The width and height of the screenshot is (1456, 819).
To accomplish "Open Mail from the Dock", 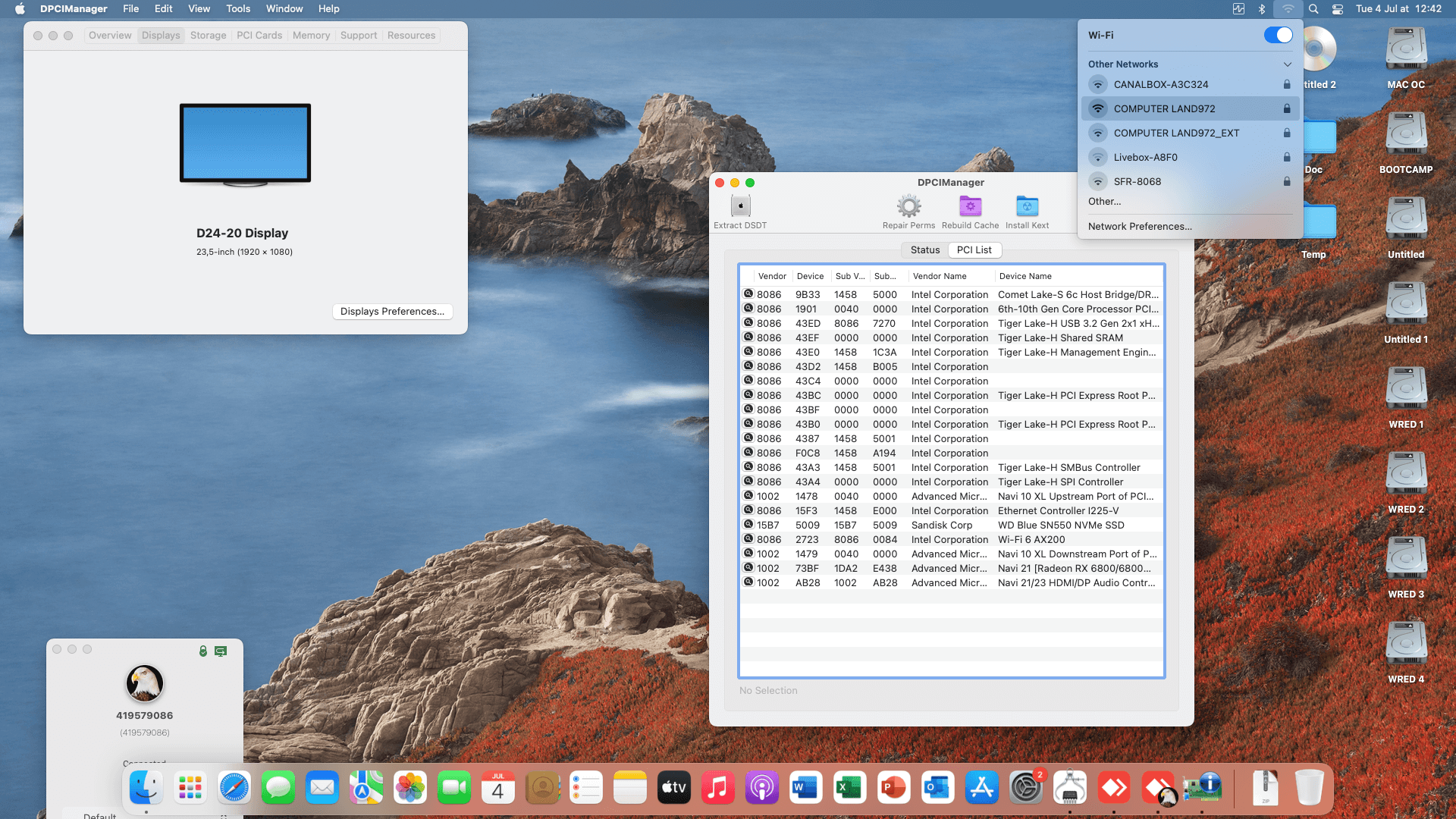I will pyautogui.click(x=322, y=789).
